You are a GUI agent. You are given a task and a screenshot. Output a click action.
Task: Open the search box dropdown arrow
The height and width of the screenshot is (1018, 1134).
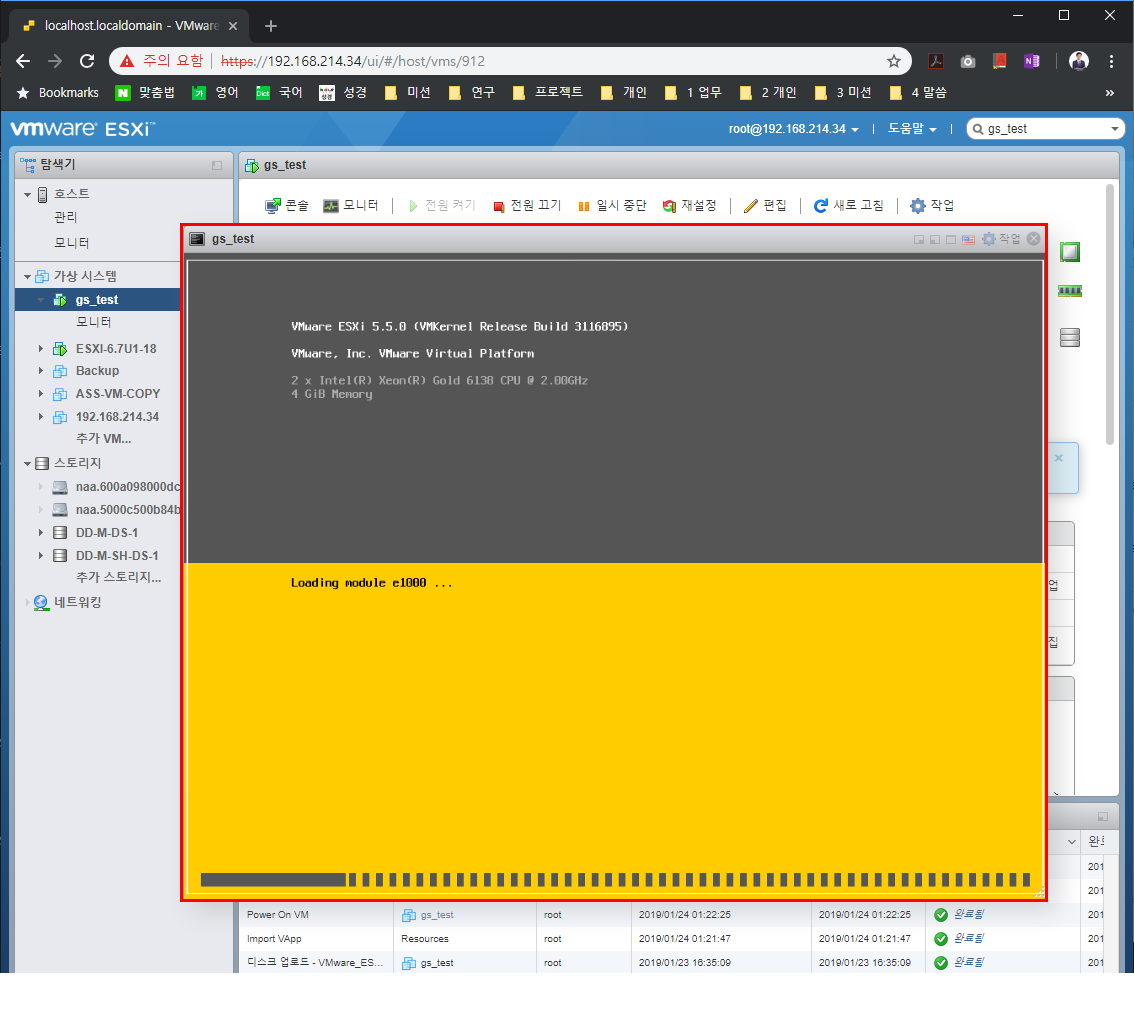click(1114, 129)
